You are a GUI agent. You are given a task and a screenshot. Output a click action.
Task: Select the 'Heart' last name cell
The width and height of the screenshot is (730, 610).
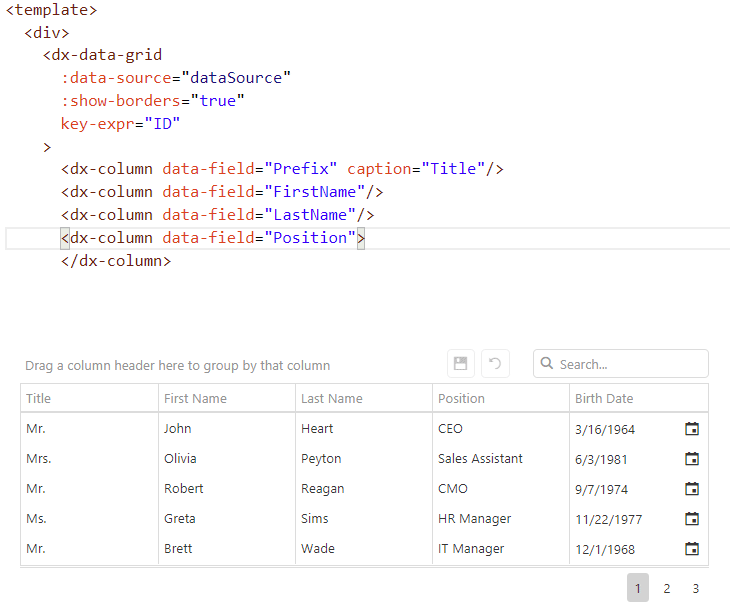pyautogui.click(x=364, y=428)
